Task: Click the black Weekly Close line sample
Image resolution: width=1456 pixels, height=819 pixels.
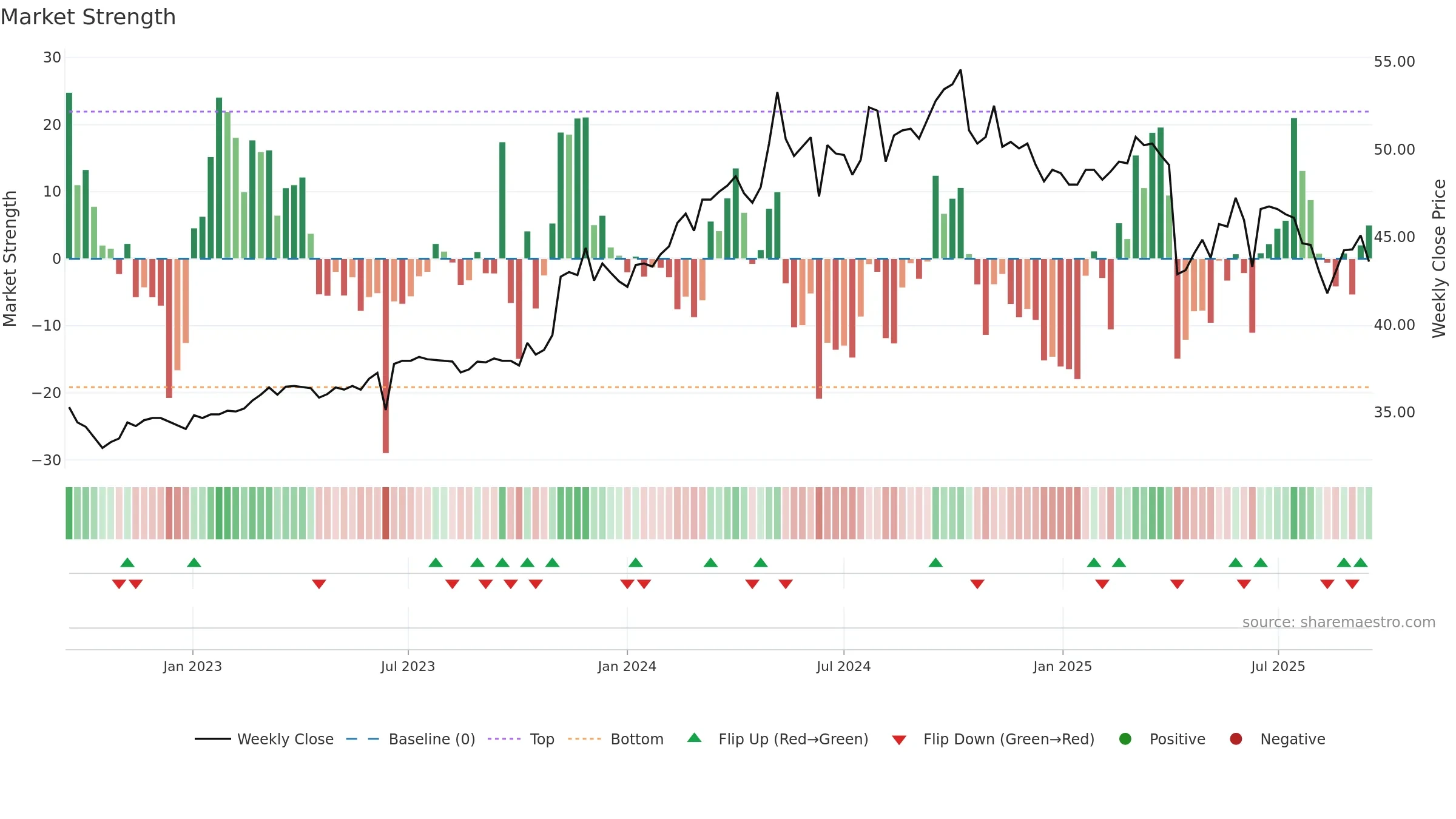Action: (x=213, y=739)
